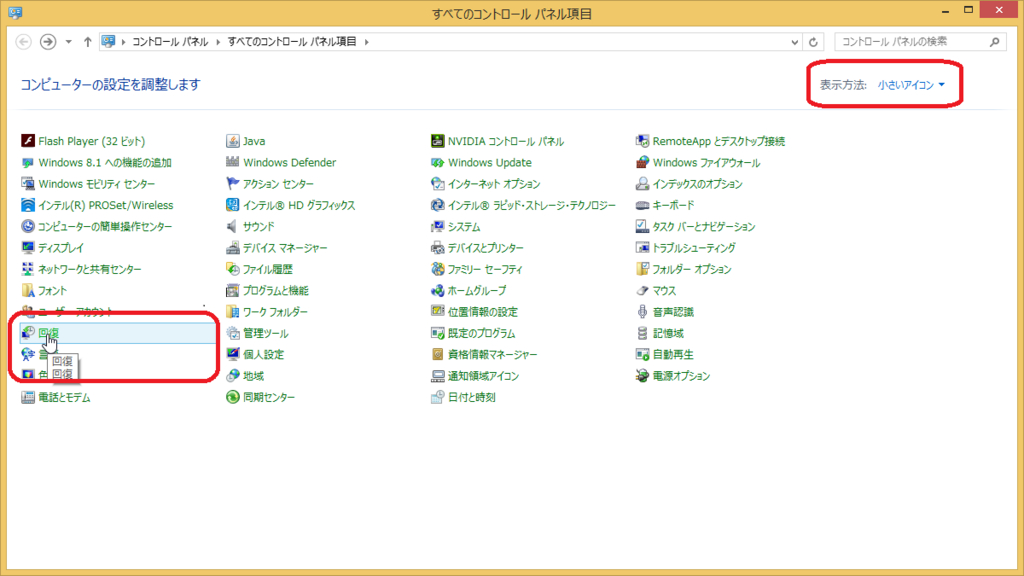Click the インターネット オプション icon

click(438, 184)
